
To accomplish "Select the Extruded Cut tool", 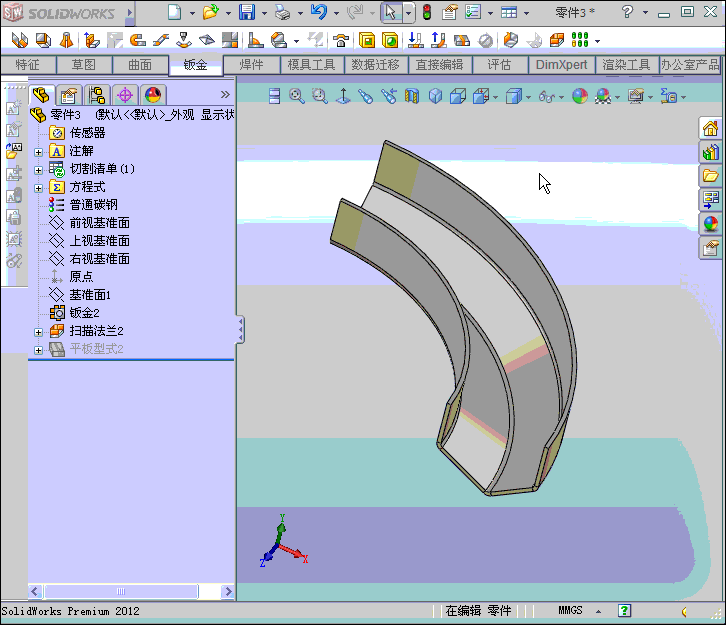I will tap(367, 40).
